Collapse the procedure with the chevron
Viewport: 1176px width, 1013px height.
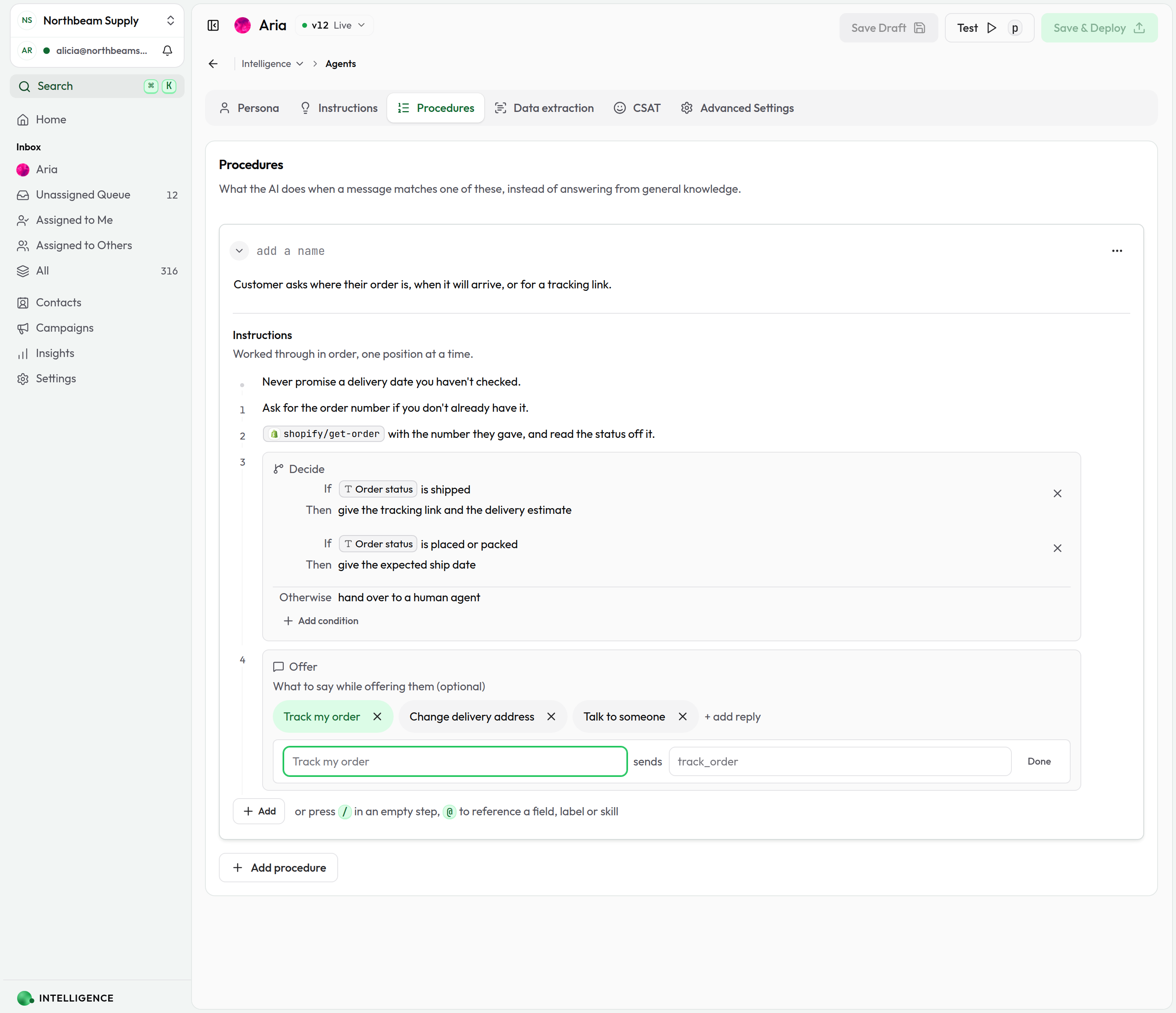point(240,251)
